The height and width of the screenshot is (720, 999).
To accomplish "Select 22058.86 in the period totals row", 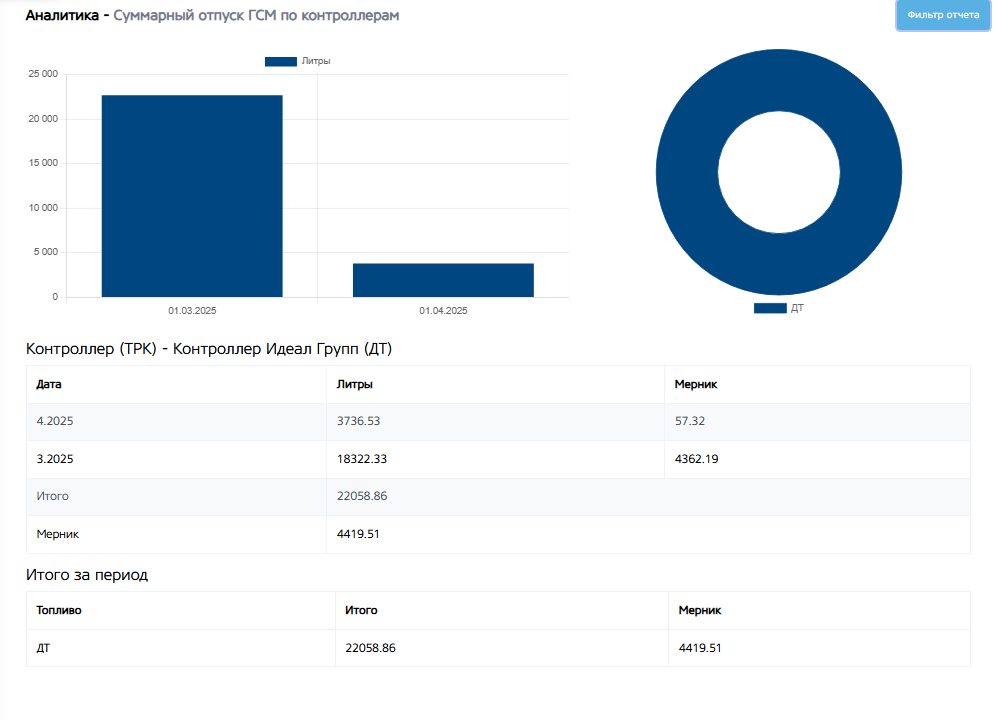I will point(370,648).
